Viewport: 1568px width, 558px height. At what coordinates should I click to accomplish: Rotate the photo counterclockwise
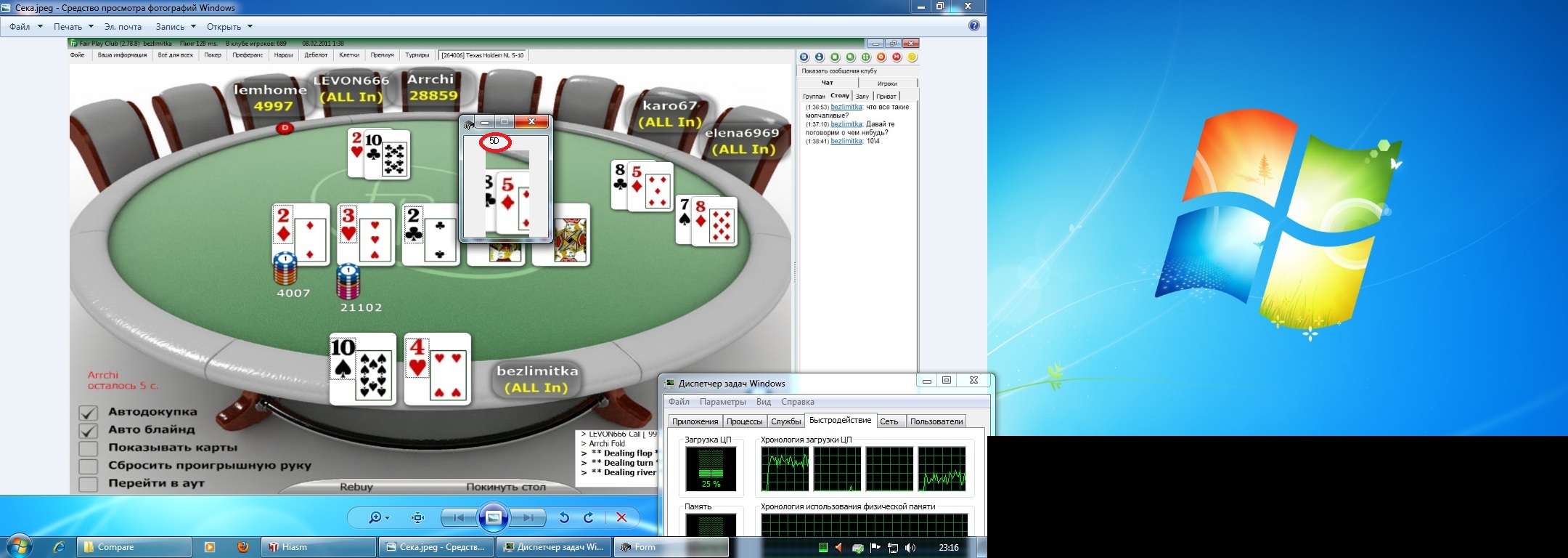(564, 517)
